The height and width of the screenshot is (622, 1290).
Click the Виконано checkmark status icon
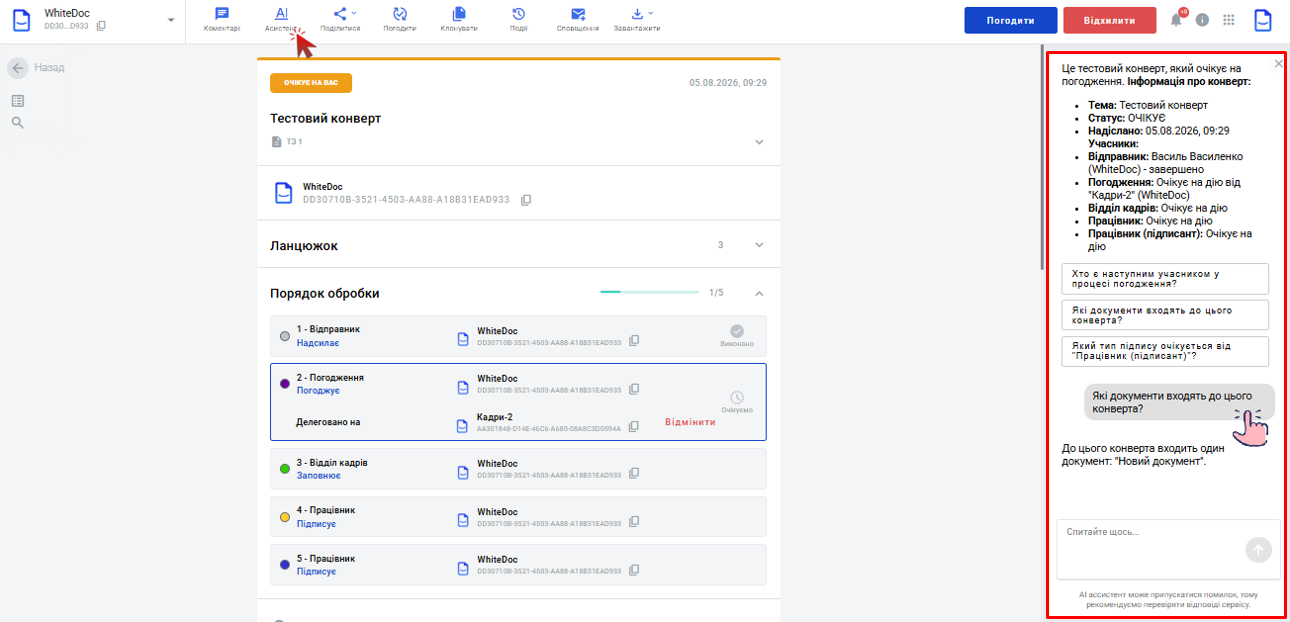(737, 331)
